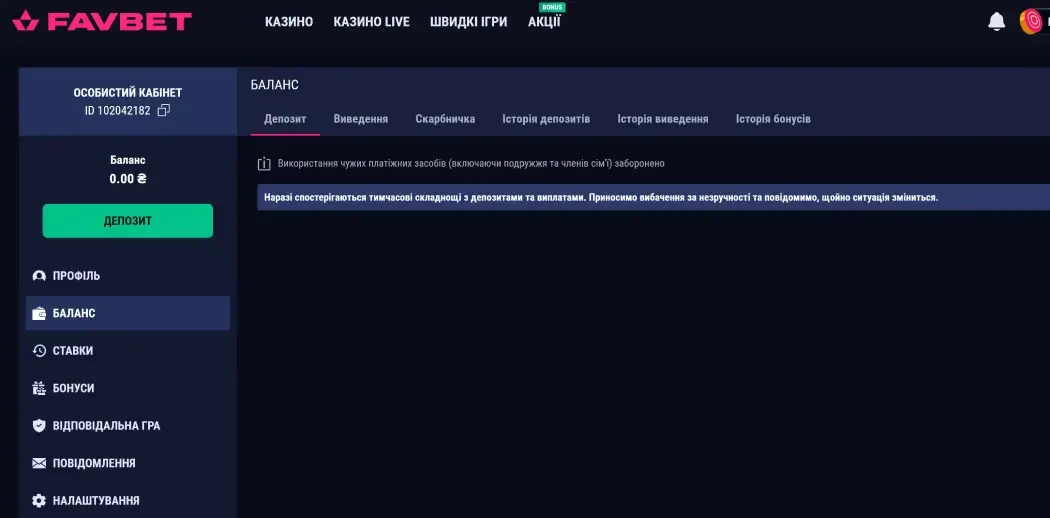1050x518 pixels.
Task: Open Казино Live section
Action: tap(372, 21)
